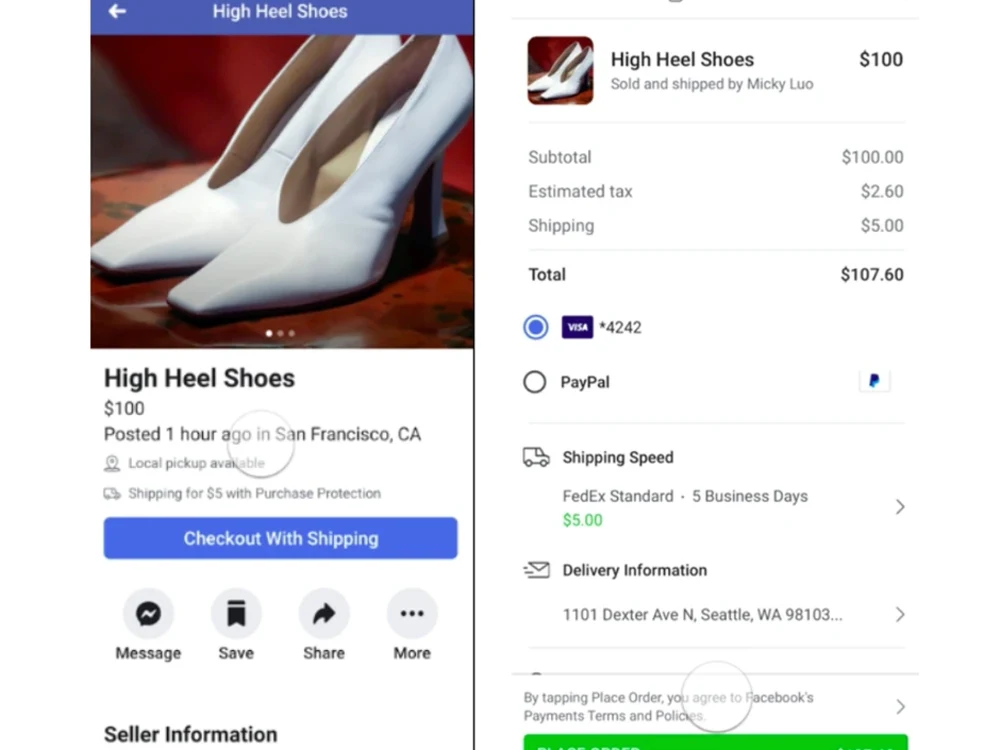Click the shipping truck icon beside Shipping Speed

tap(536, 457)
